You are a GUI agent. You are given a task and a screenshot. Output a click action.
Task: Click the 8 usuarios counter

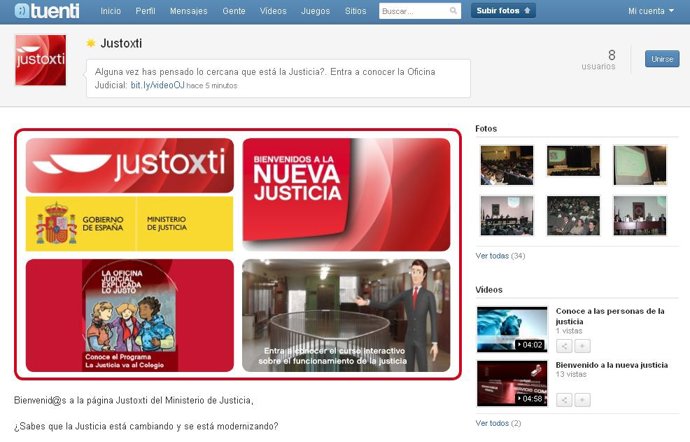coord(598,59)
